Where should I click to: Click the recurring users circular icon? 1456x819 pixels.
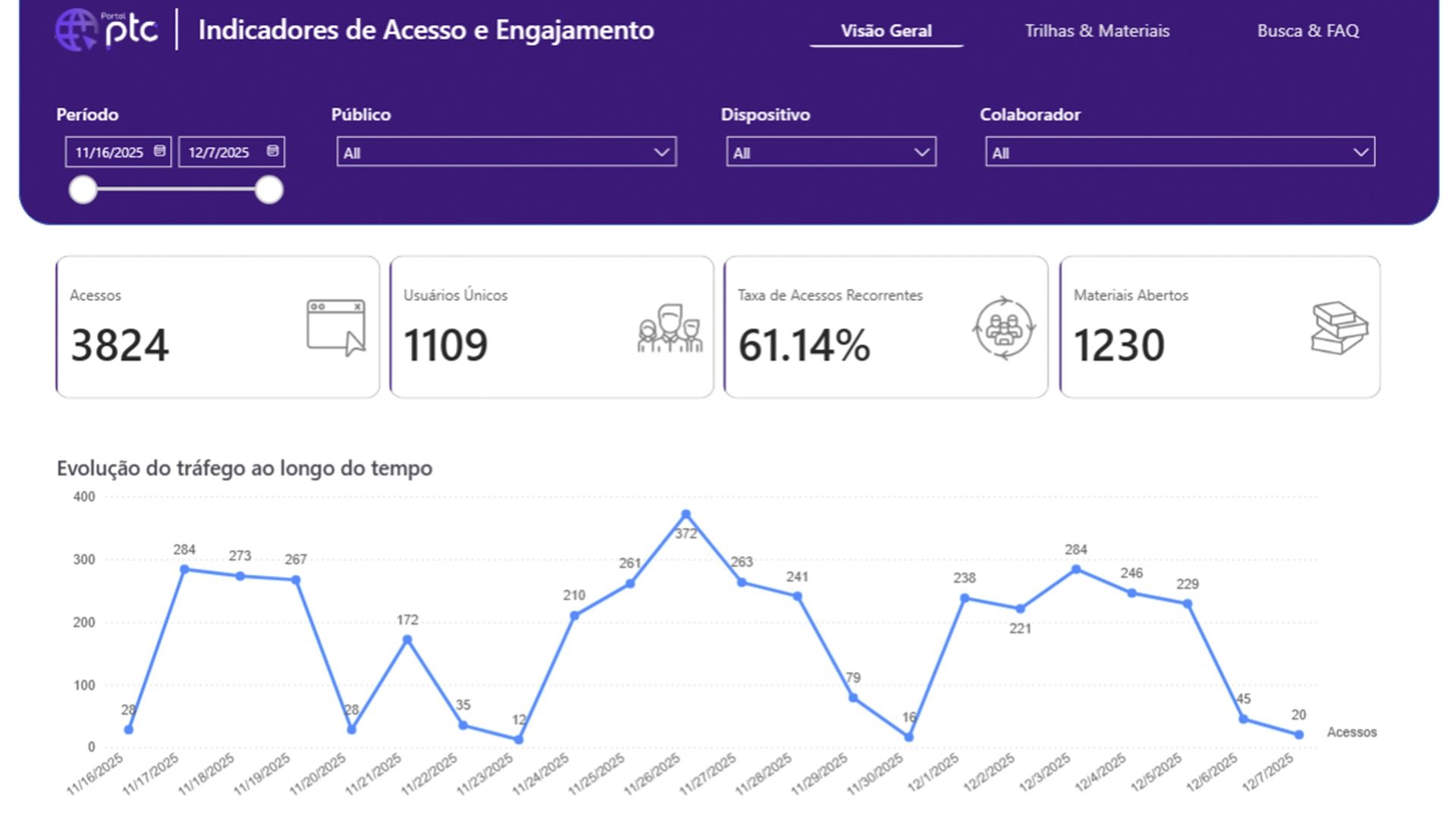1004,328
